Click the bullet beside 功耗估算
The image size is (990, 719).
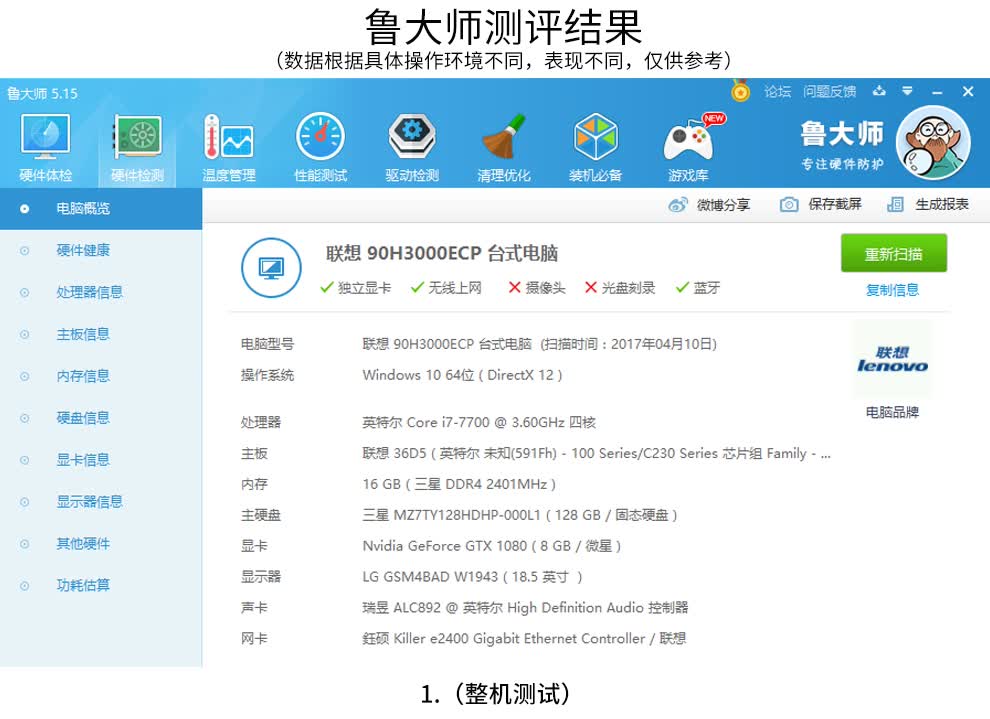(24, 586)
